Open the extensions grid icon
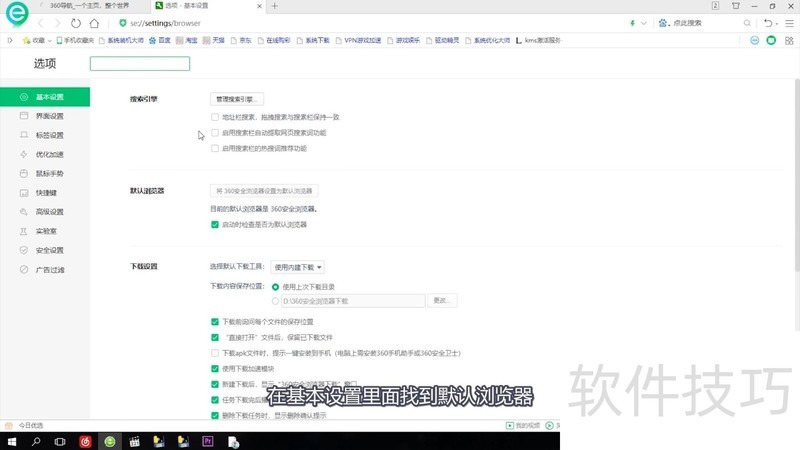The image size is (800, 450). tap(789, 40)
